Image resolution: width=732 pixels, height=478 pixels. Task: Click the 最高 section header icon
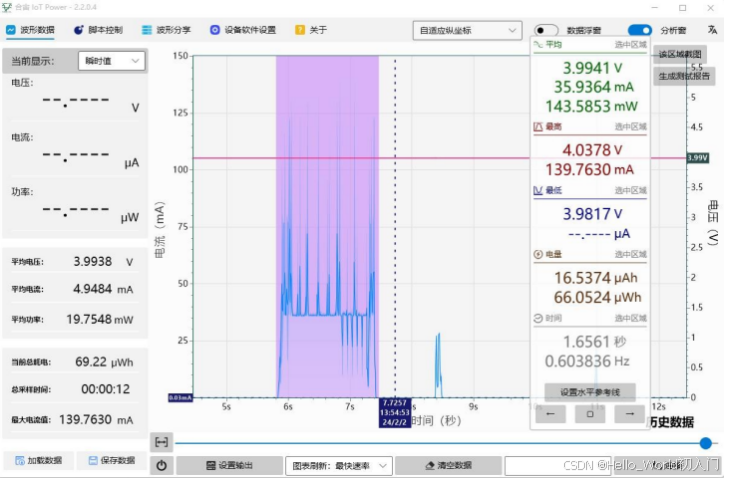click(538, 127)
